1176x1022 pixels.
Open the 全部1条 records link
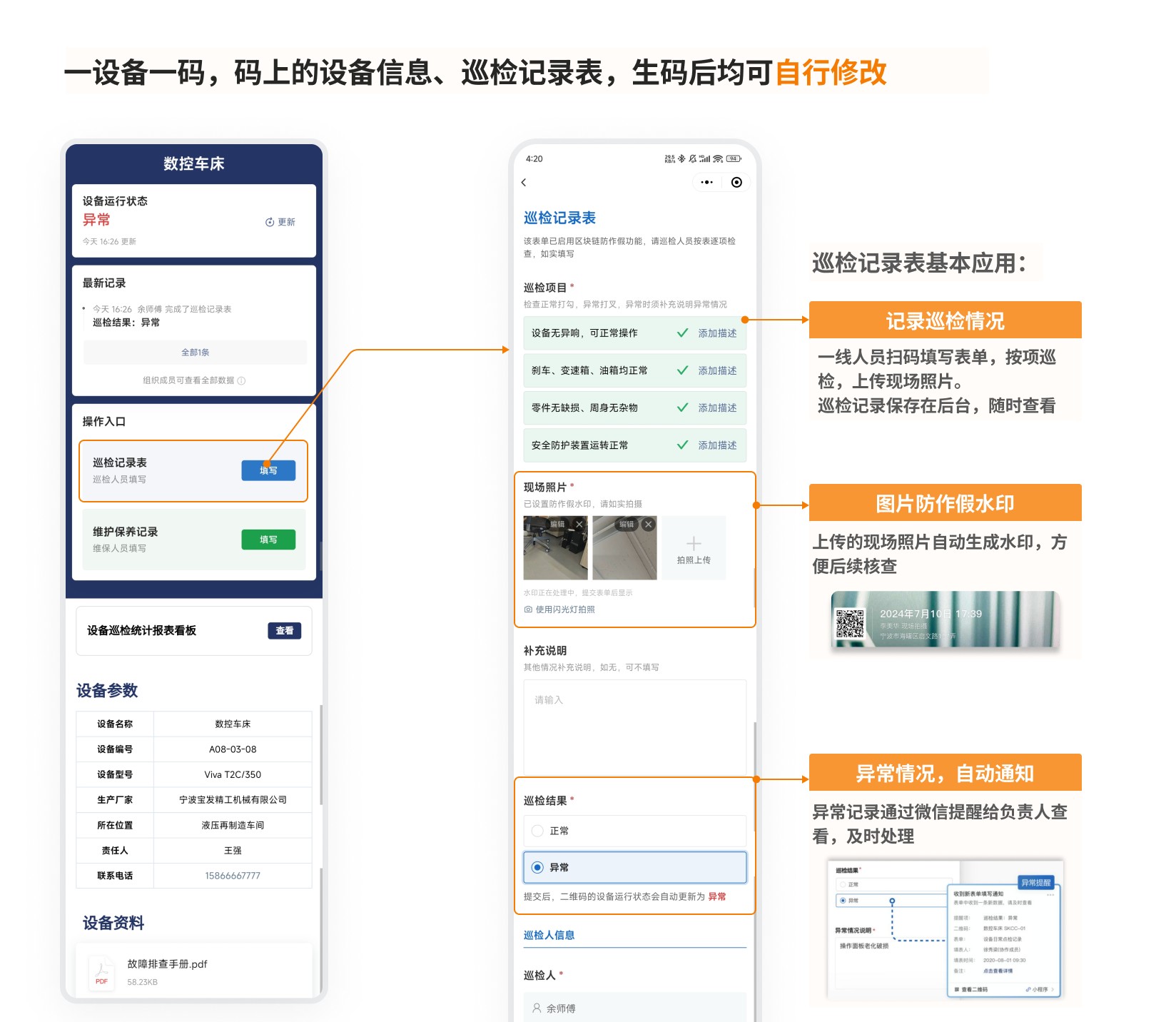coord(195,353)
